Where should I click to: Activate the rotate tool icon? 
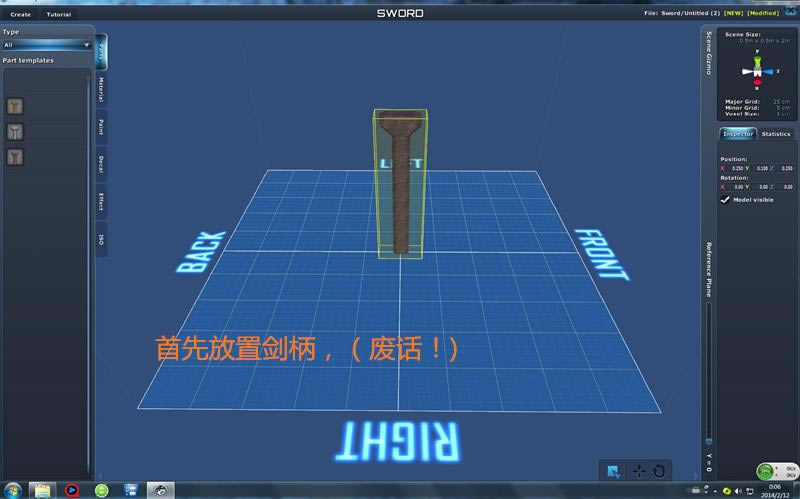[x=658, y=470]
